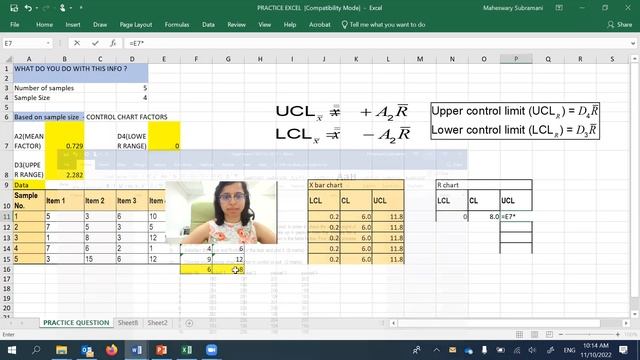Screen dimensions: 640x360
Task: Switch to the Home ribbon tab
Action: (44, 24)
